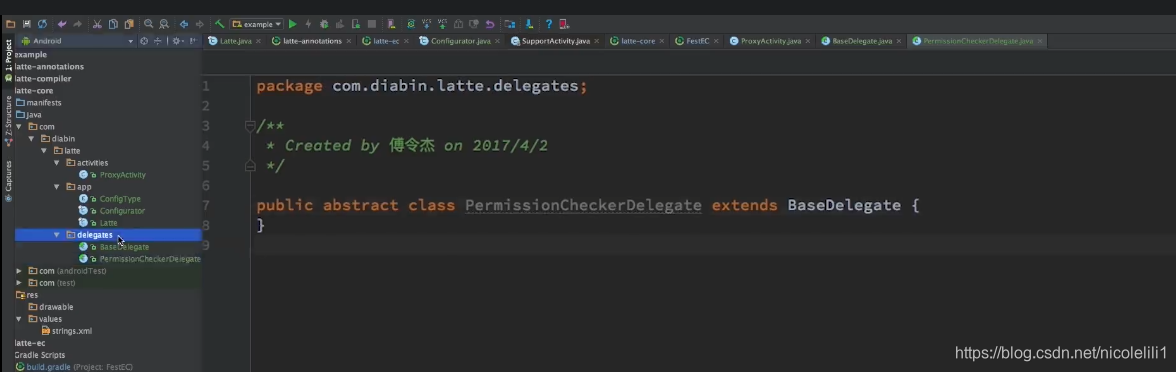Navigate forward with the right arrow icon
Viewport: 1176px width, 372px height.
pyautogui.click(x=200, y=24)
